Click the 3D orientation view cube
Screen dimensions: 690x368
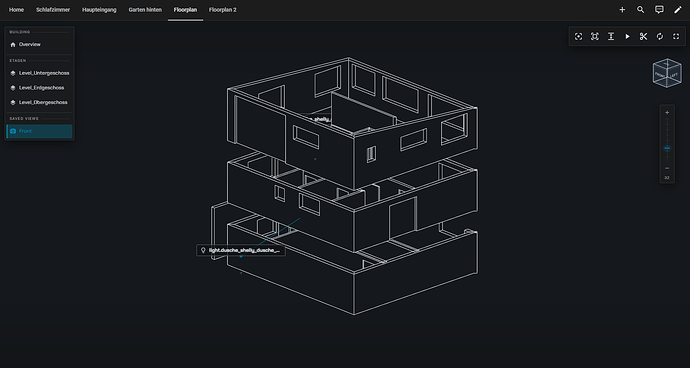point(667,73)
